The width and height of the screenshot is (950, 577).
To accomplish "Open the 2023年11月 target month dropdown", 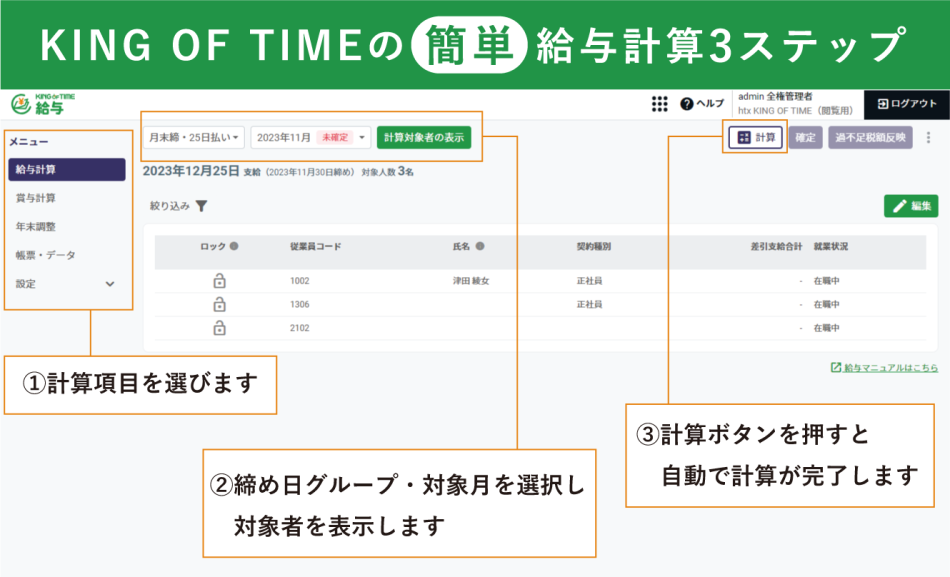I will (310, 137).
